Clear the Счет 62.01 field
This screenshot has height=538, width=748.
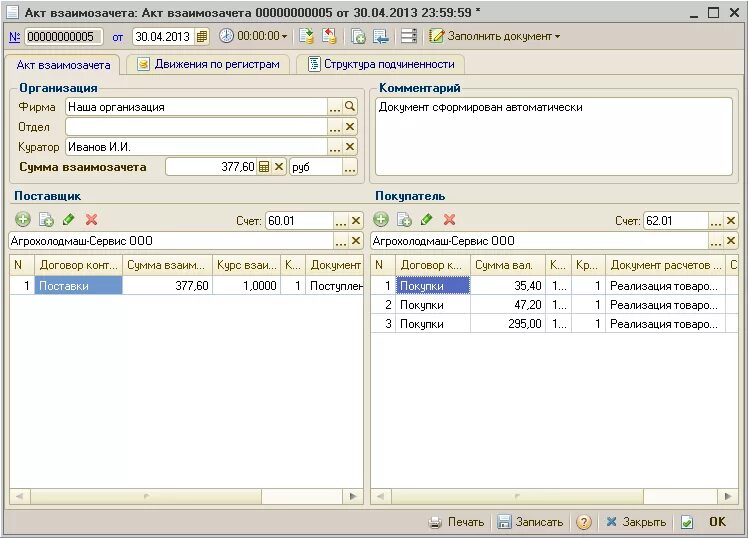tap(731, 221)
